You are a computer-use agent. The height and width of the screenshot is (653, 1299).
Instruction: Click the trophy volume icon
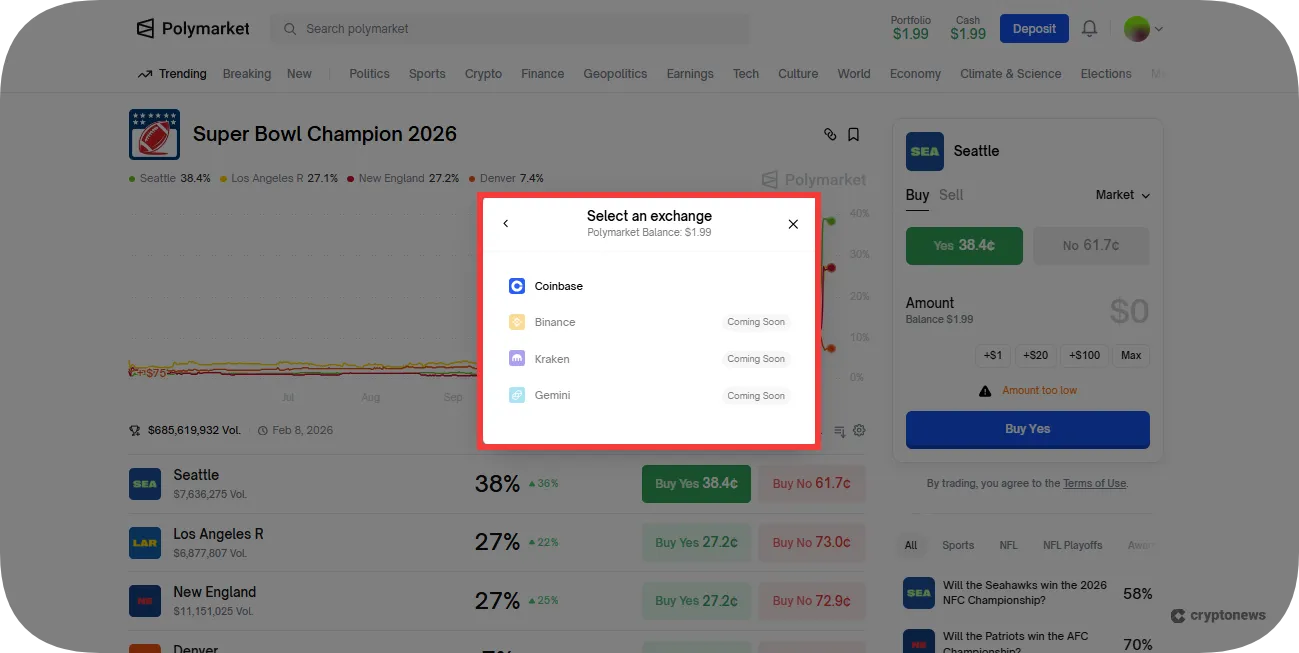click(134, 430)
